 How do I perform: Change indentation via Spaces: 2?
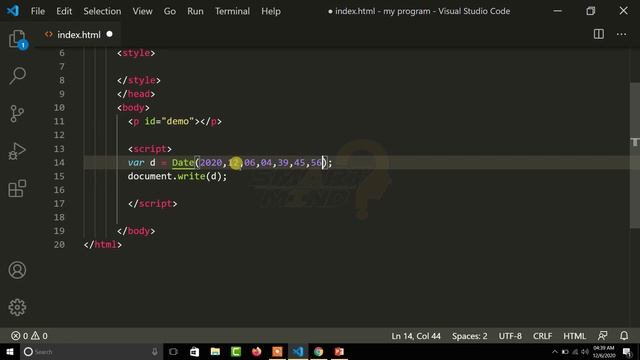pos(469,336)
